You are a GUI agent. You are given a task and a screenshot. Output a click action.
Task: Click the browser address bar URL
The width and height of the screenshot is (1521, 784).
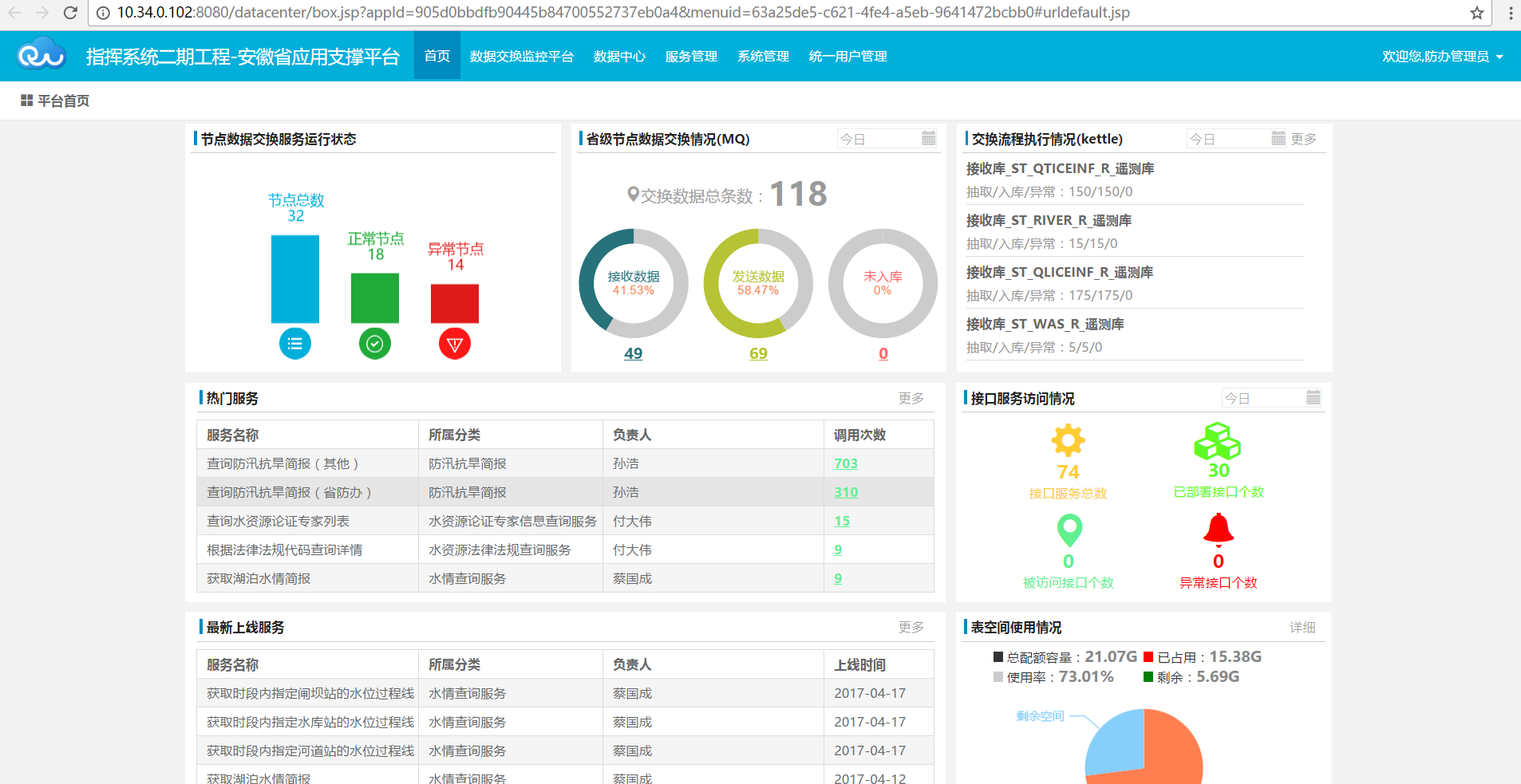pos(622,13)
